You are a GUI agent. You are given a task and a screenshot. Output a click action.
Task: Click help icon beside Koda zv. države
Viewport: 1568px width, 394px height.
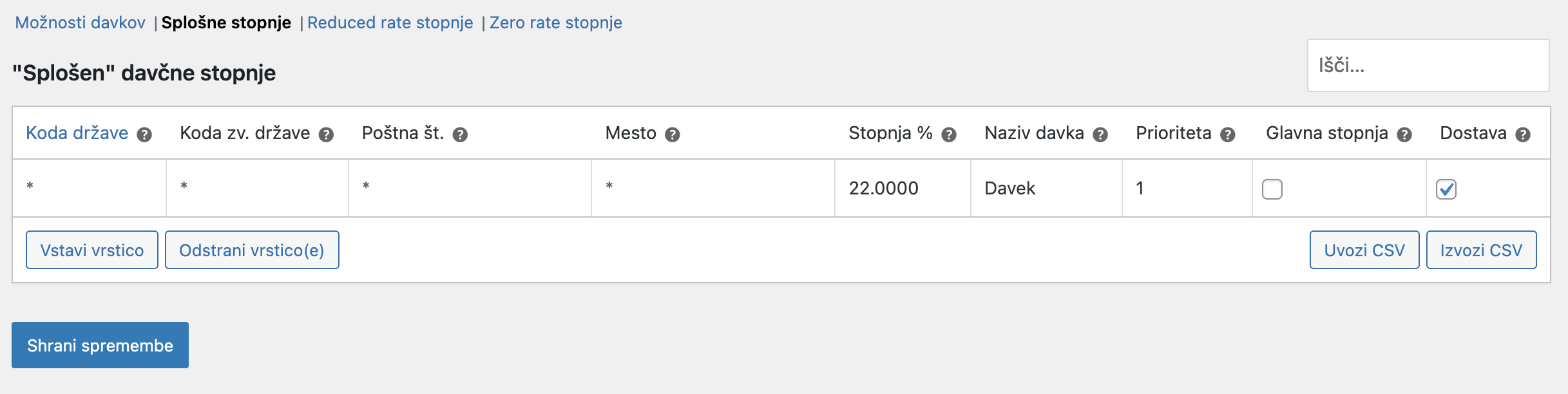click(x=327, y=135)
